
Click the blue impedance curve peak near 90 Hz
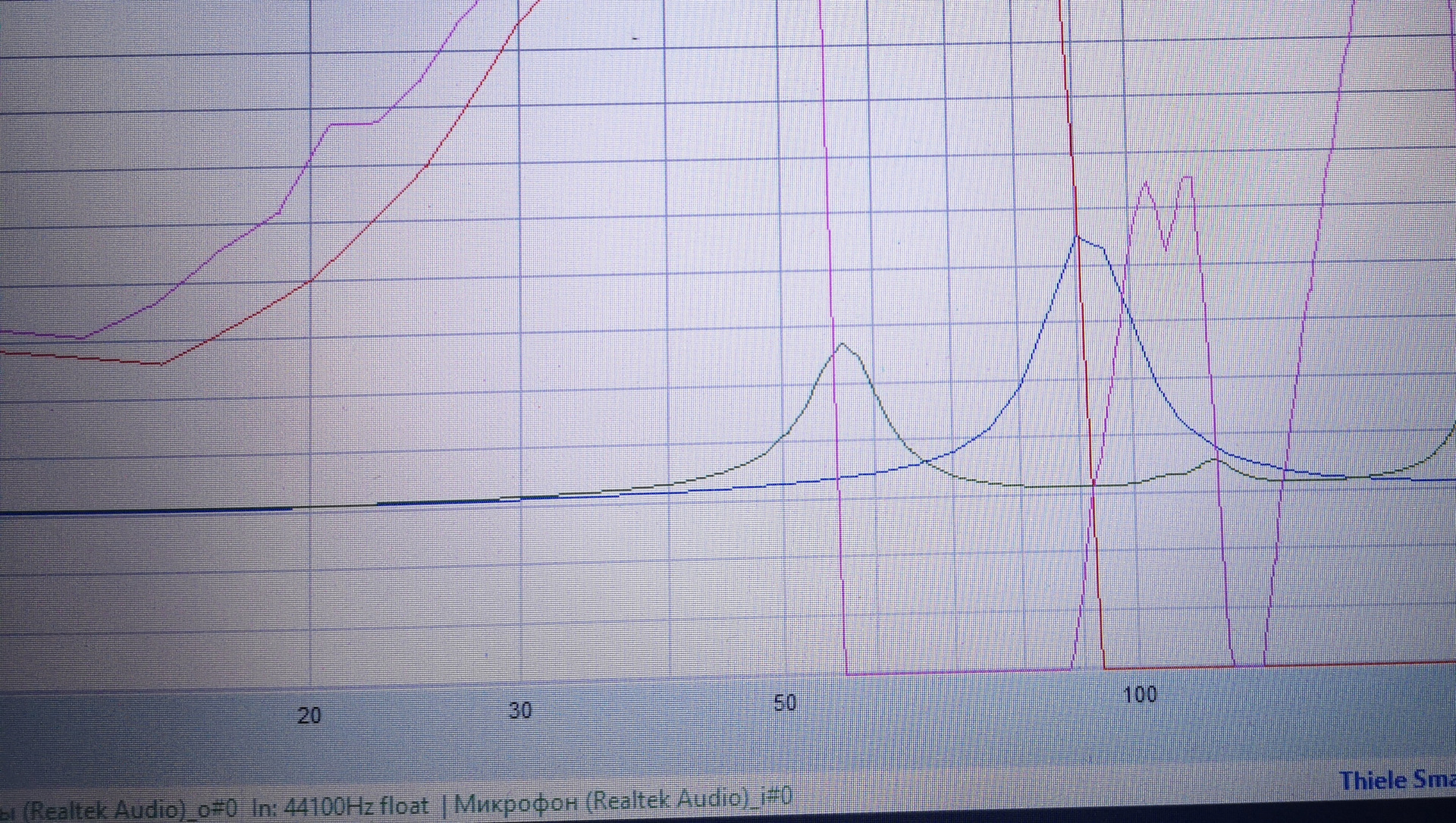1078,238
